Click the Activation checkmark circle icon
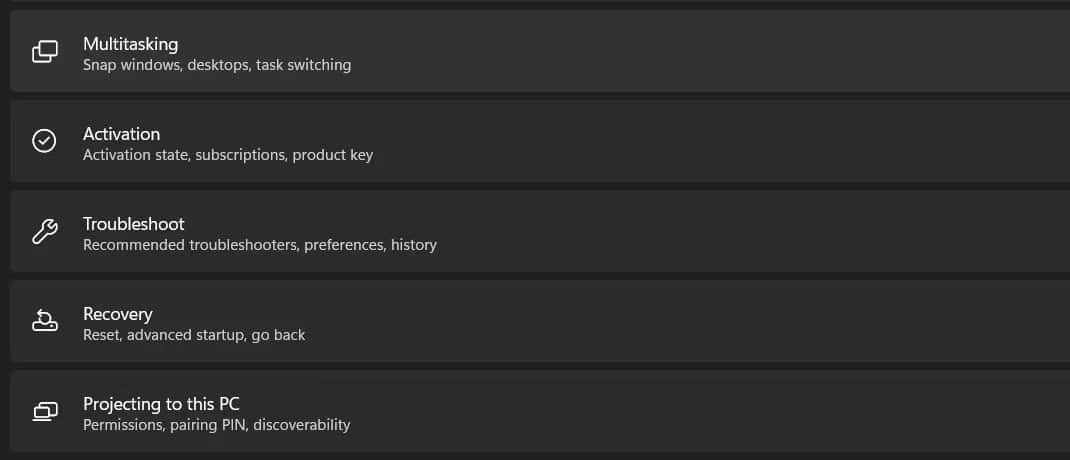This screenshot has width=1070, height=460. pyautogui.click(x=44, y=141)
